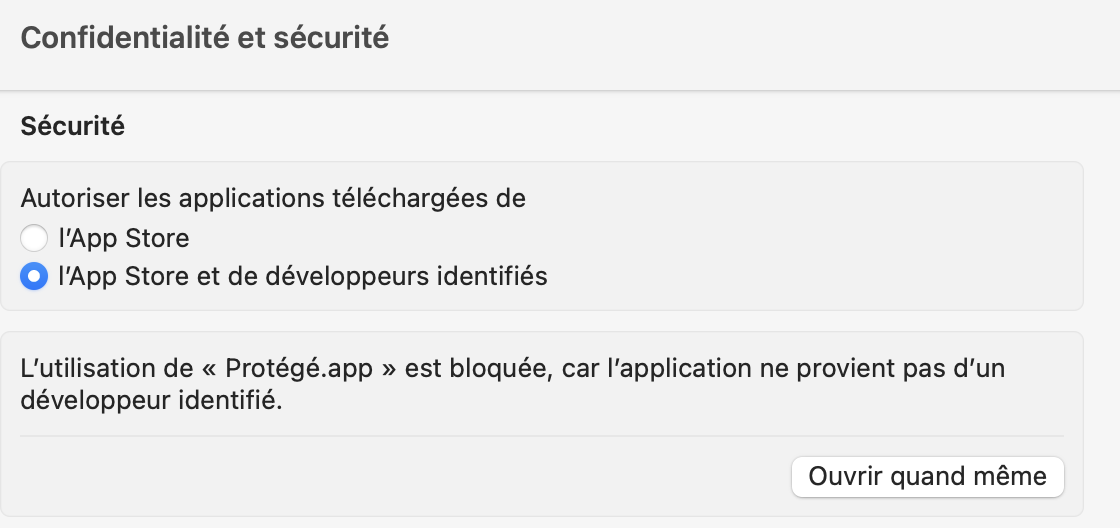The image size is (1120, 528).
Task: Click the word "Confidentialité" in the header
Action: point(108,39)
